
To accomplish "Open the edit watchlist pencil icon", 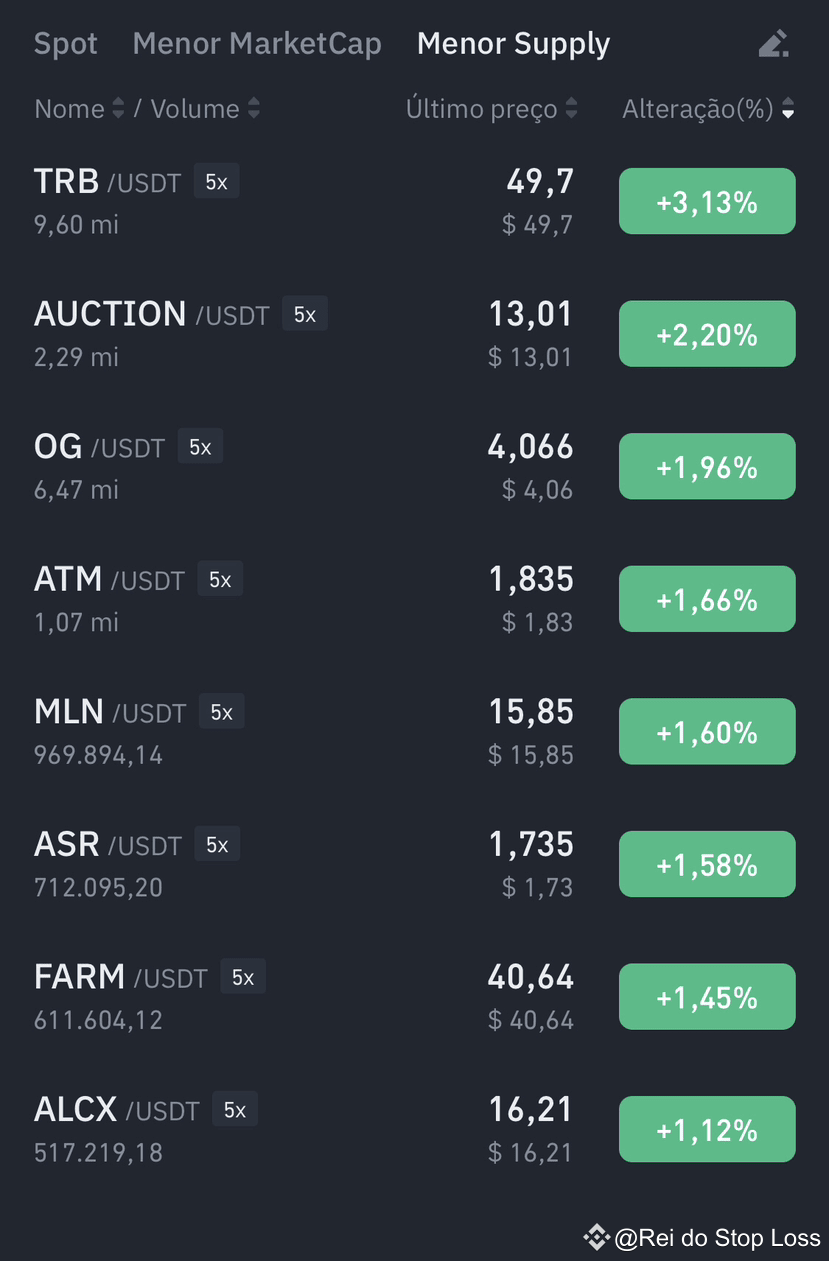I will [773, 43].
